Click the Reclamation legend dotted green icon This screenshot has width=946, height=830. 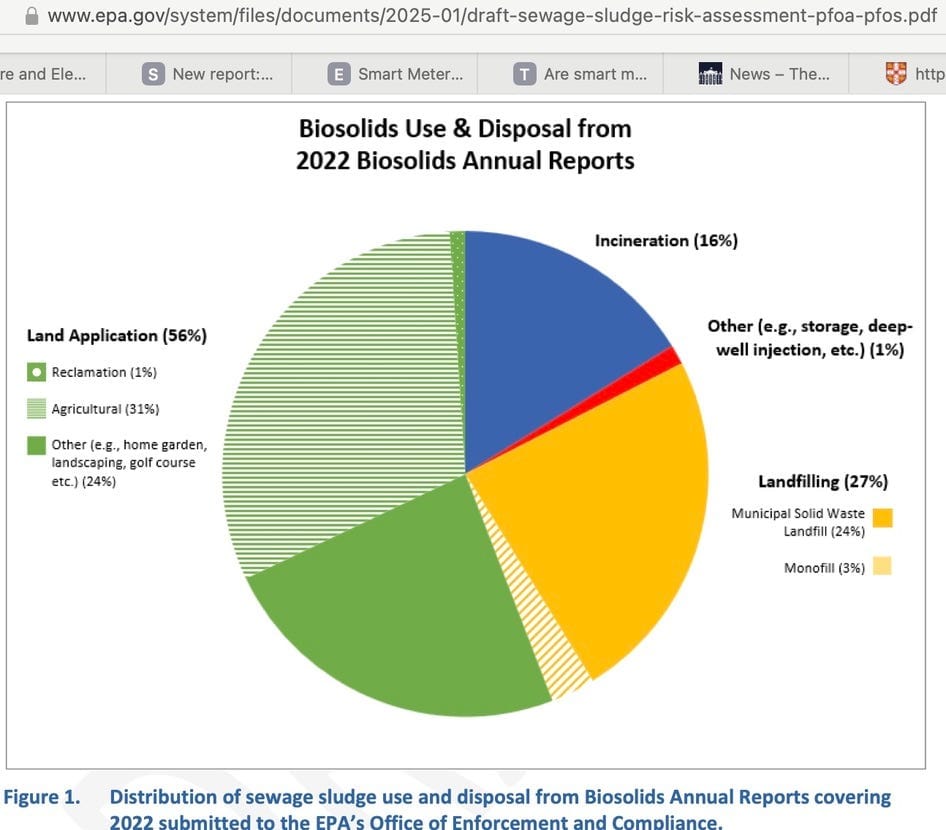pyautogui.click(x=37, y=372)
